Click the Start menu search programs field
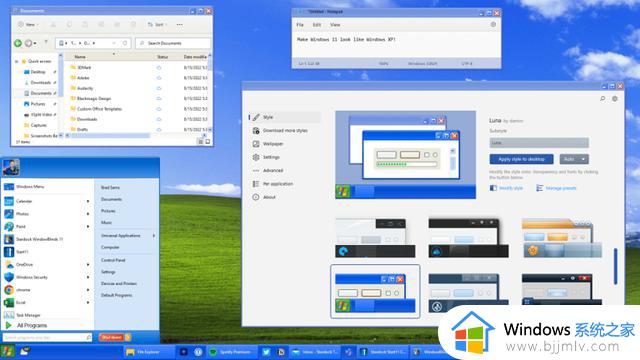Image resolution: width=640 pixels, height=360 pixels. (47, 337)
